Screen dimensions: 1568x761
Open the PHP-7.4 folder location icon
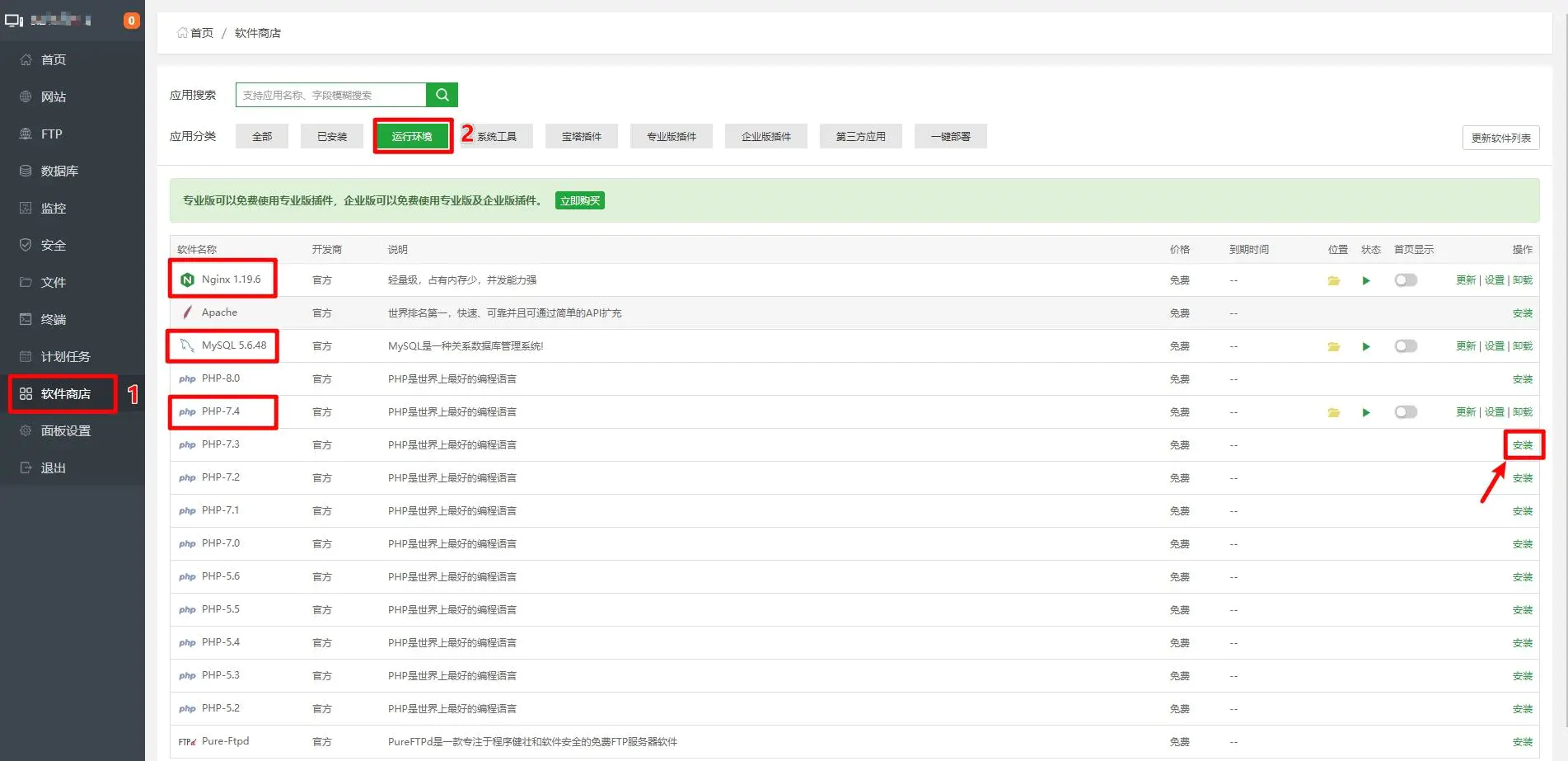(x=1333, y=413)
